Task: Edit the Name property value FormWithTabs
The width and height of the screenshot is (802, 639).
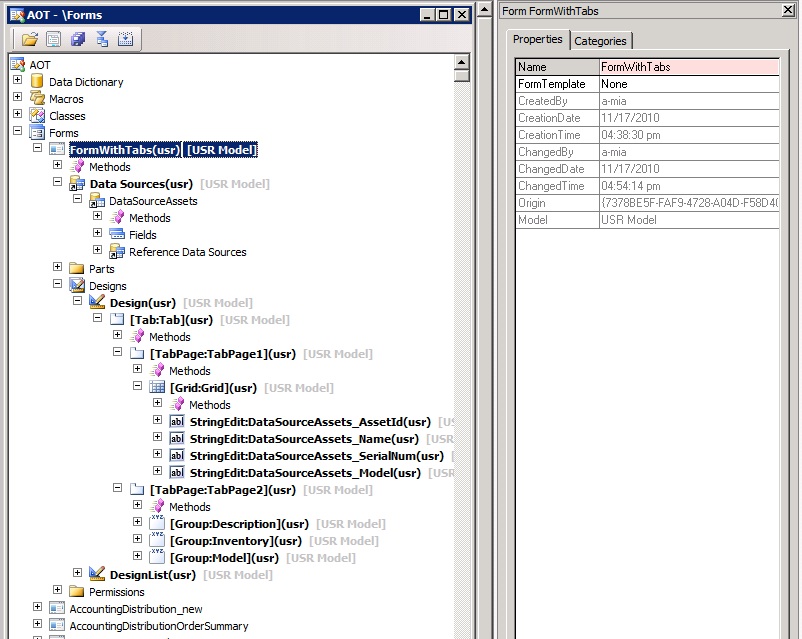Action: (x=689, y=67)
